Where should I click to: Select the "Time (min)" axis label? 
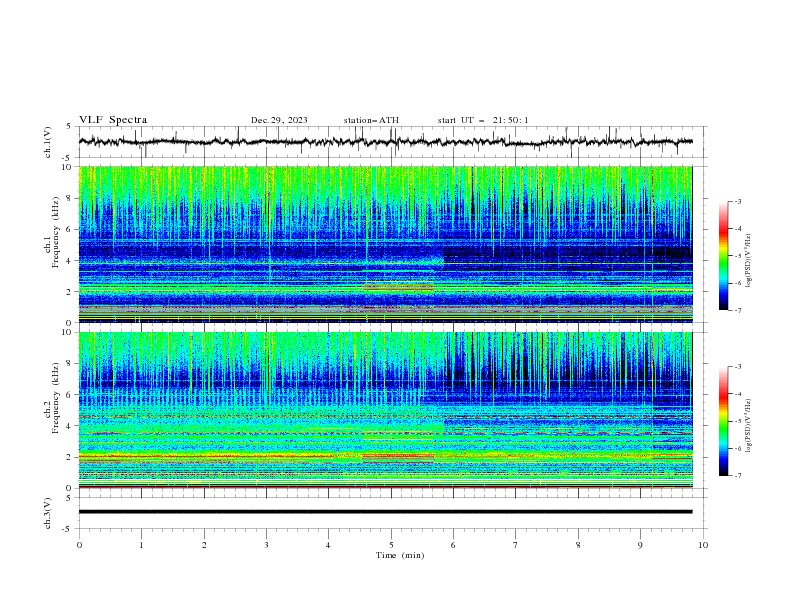pyautogui.click(x=400, y=555)
